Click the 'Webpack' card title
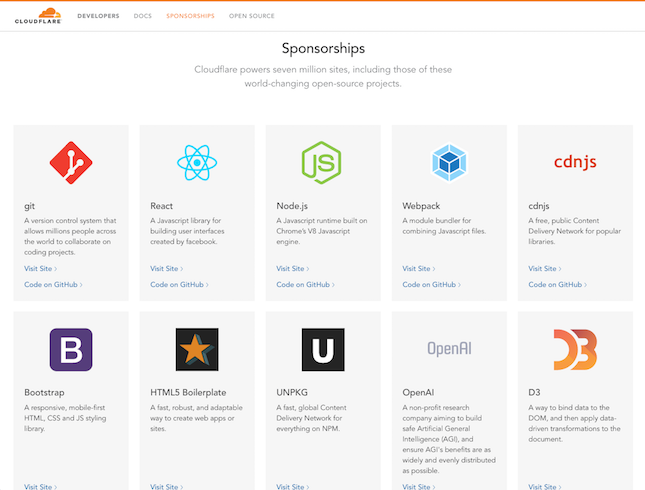Screen dimensions: 645x490 pos(421,206)
